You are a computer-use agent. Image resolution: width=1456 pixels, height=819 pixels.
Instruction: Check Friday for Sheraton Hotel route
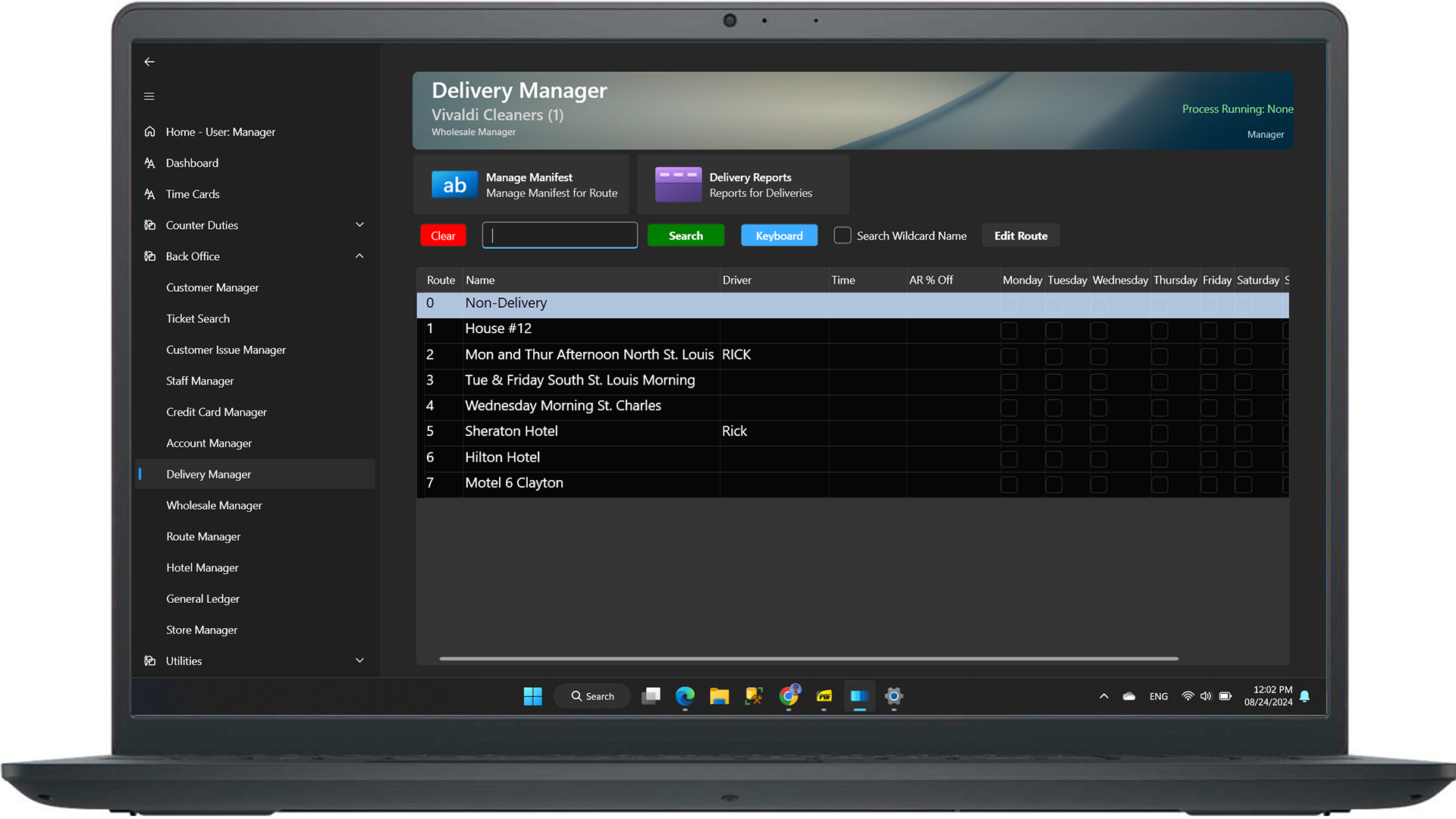1209,434
